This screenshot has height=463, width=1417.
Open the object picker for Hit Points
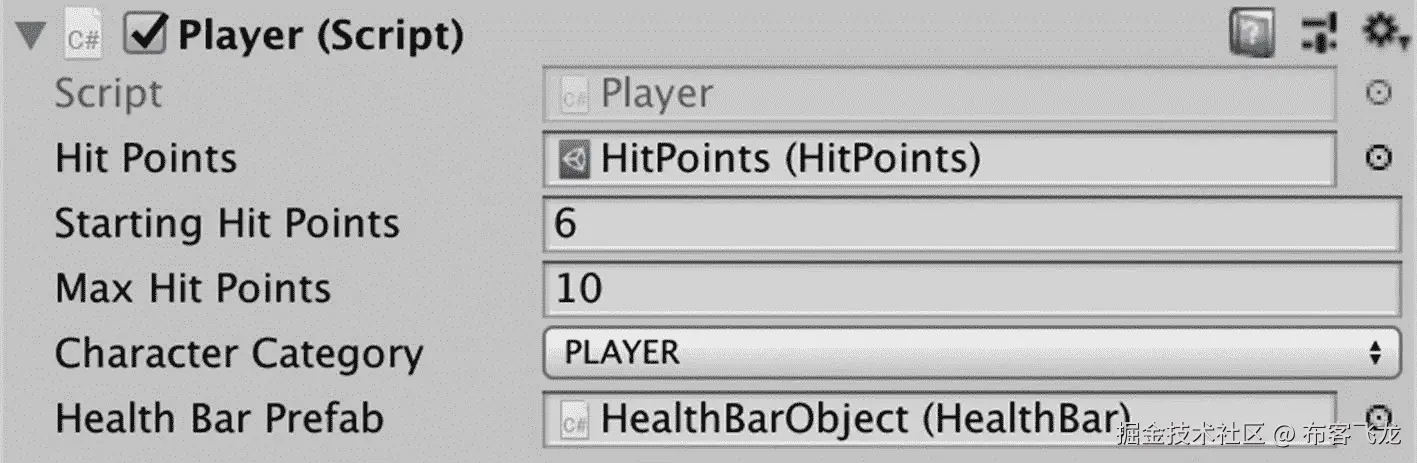pyautogui.click(x=1379, y=158)
